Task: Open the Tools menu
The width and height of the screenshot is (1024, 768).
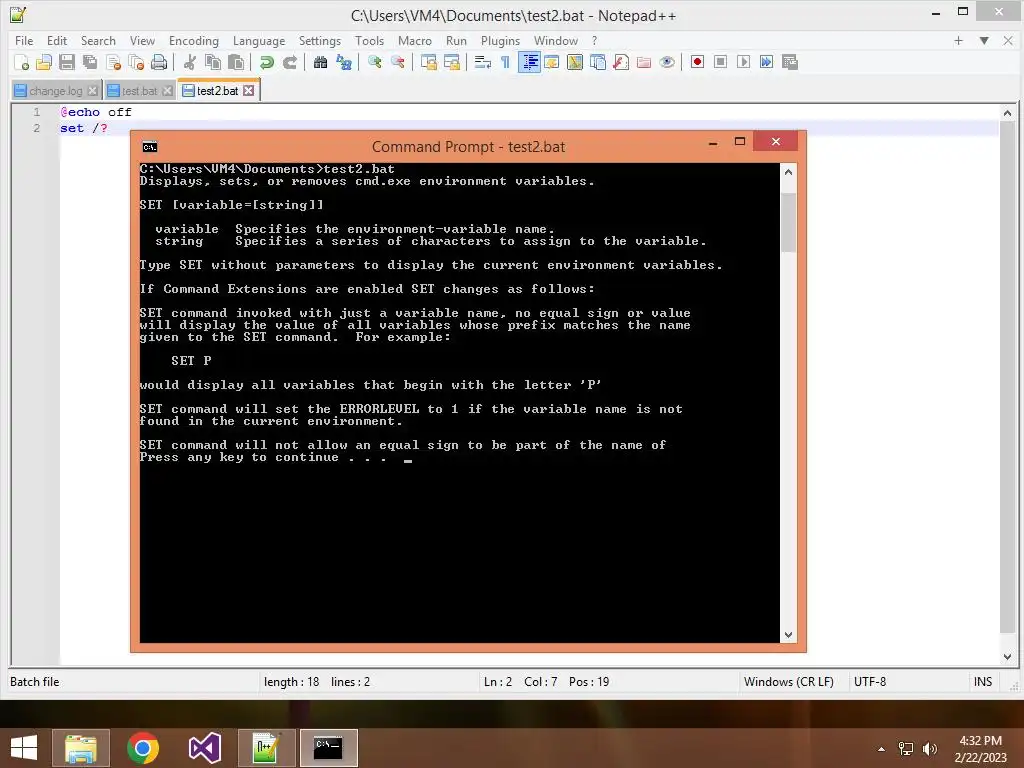Action: click(370, 40)
